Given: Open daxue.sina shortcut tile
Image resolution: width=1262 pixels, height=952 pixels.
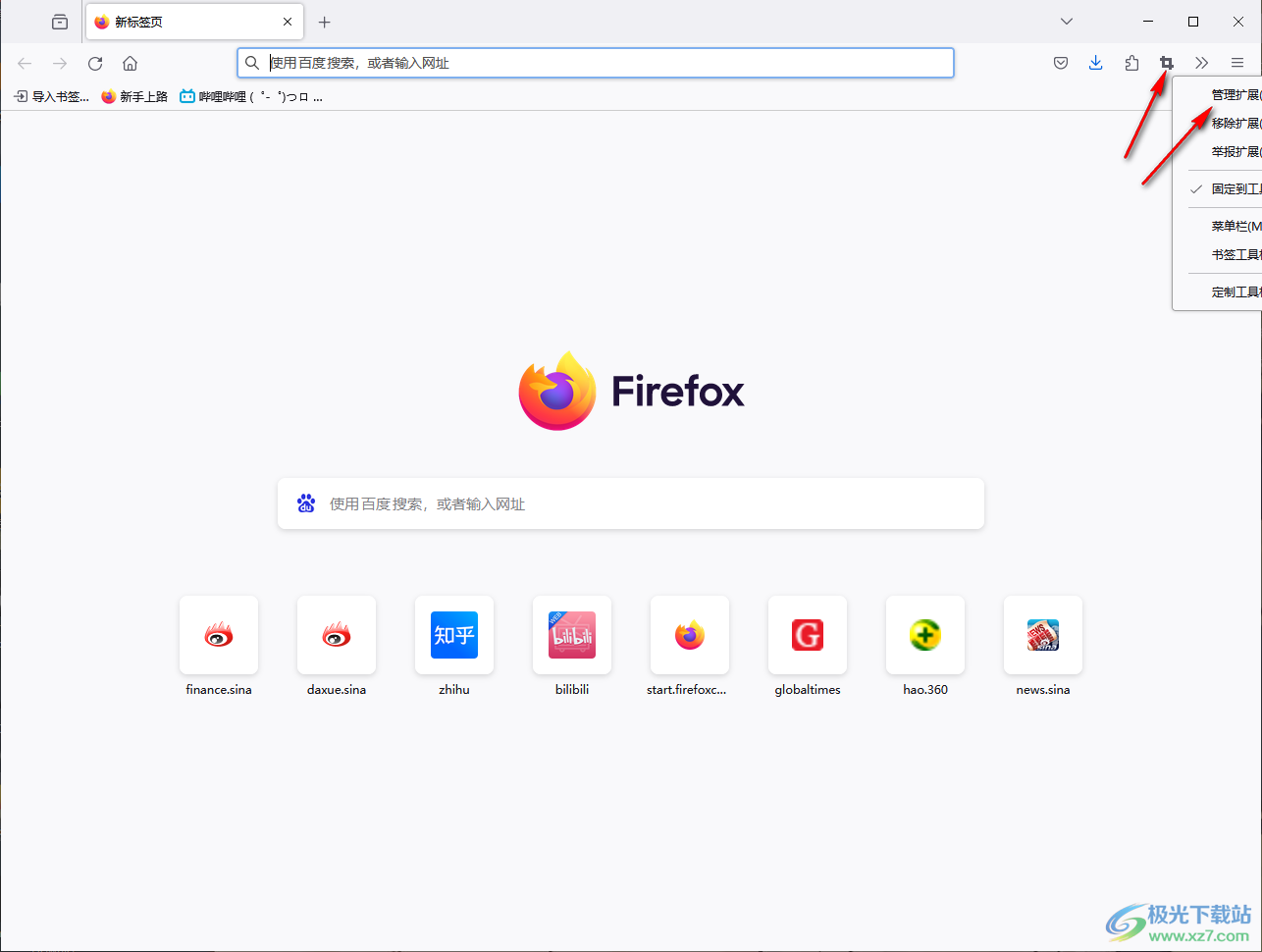Looking at the screenshot, I should [x=337, y=635].
